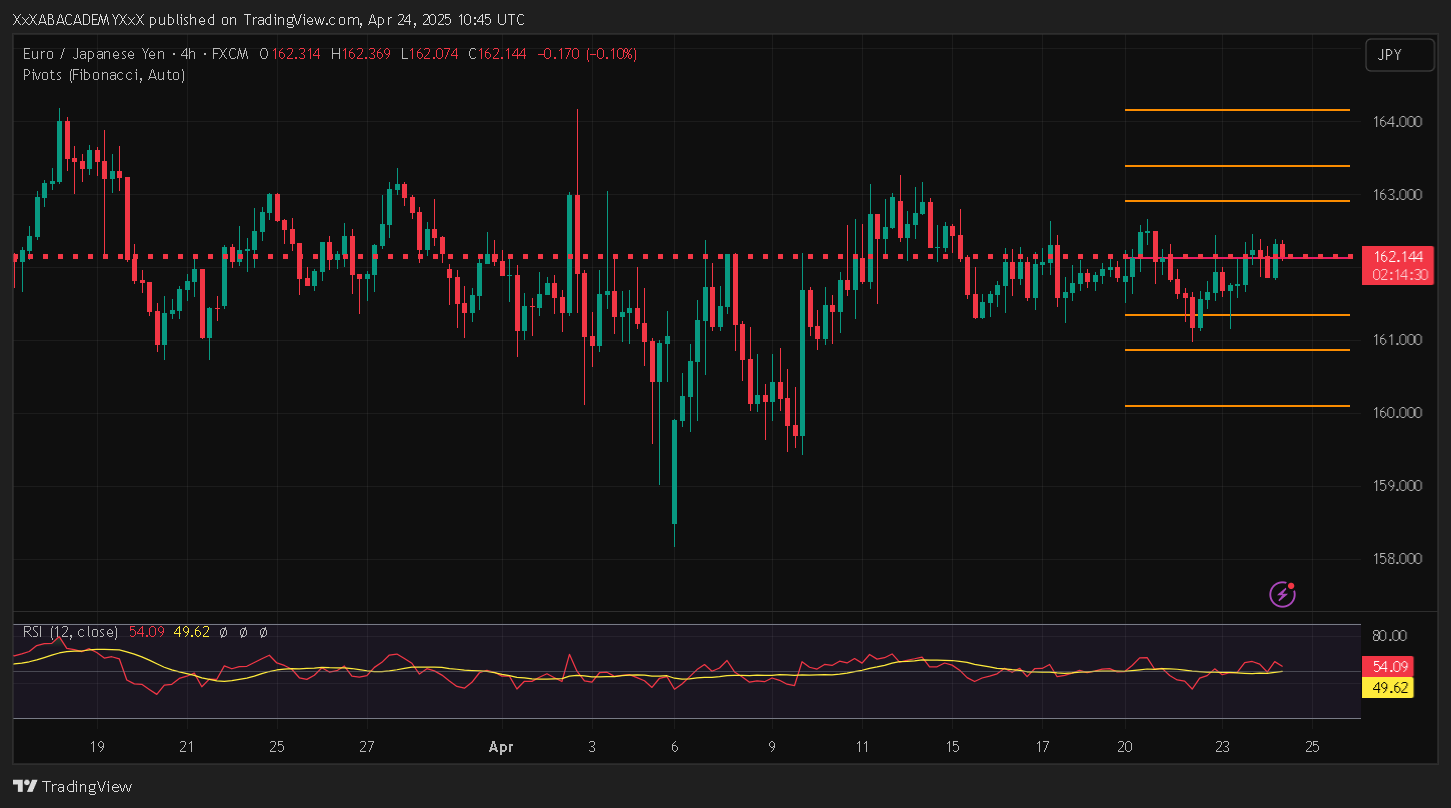Click the purple lightning bolt icon
The height and width of the screenshot is (808, 1451).
(x=1282, y=595)
